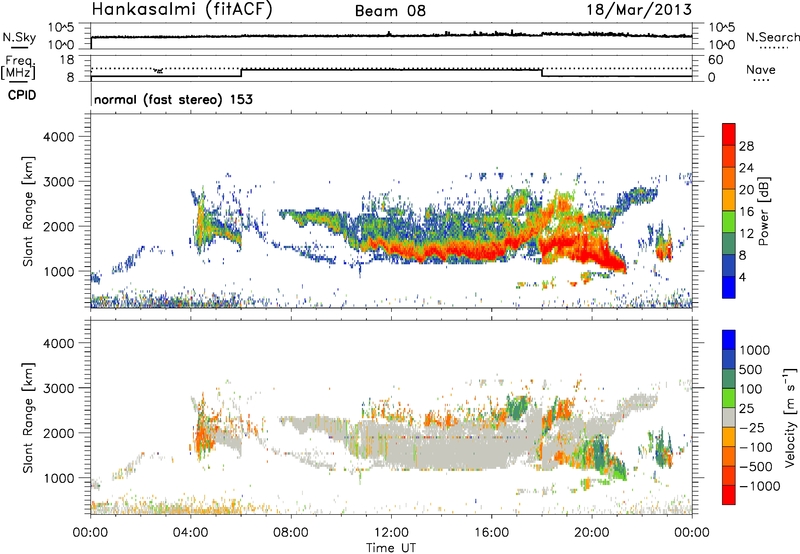Click 'Slant Range [km]' label of power panel
Image resolution: width=800 pixels, height=554 pixels.
[x=28, y=212]
